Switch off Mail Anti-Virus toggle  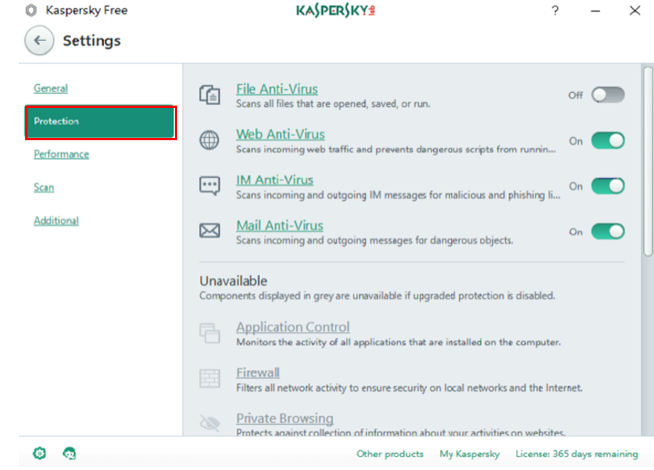pyautogui.click(x=608, y=231)
